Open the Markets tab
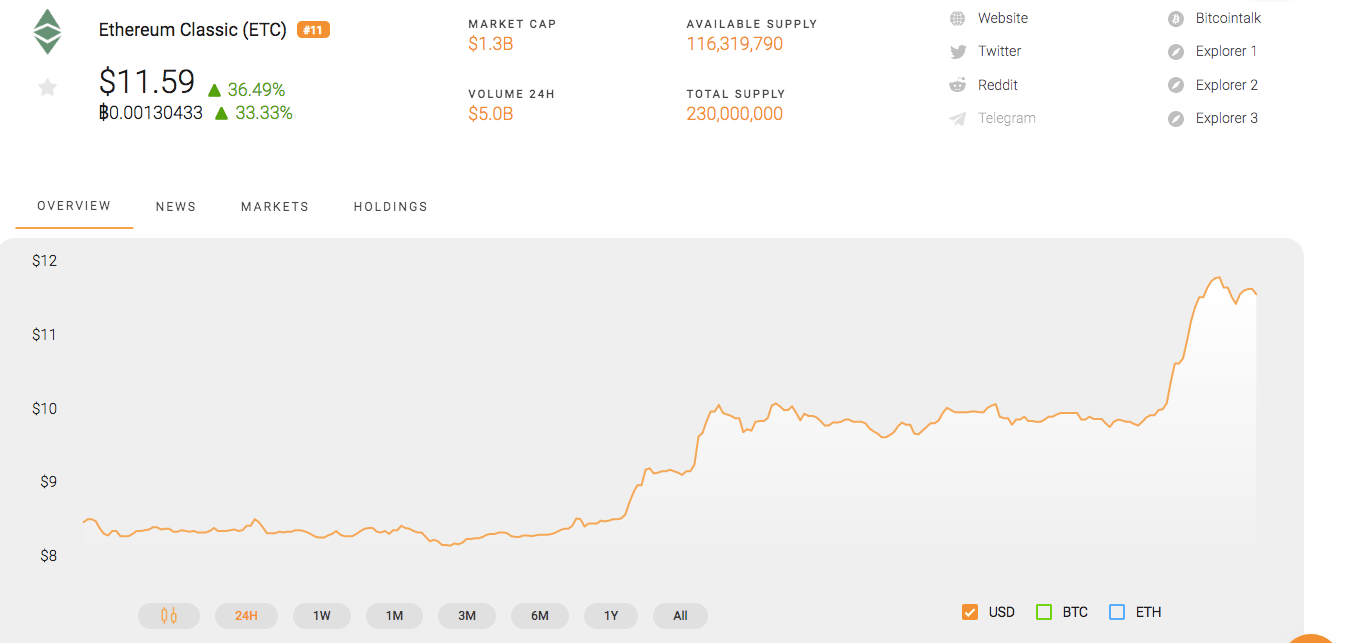 (275, 207)
